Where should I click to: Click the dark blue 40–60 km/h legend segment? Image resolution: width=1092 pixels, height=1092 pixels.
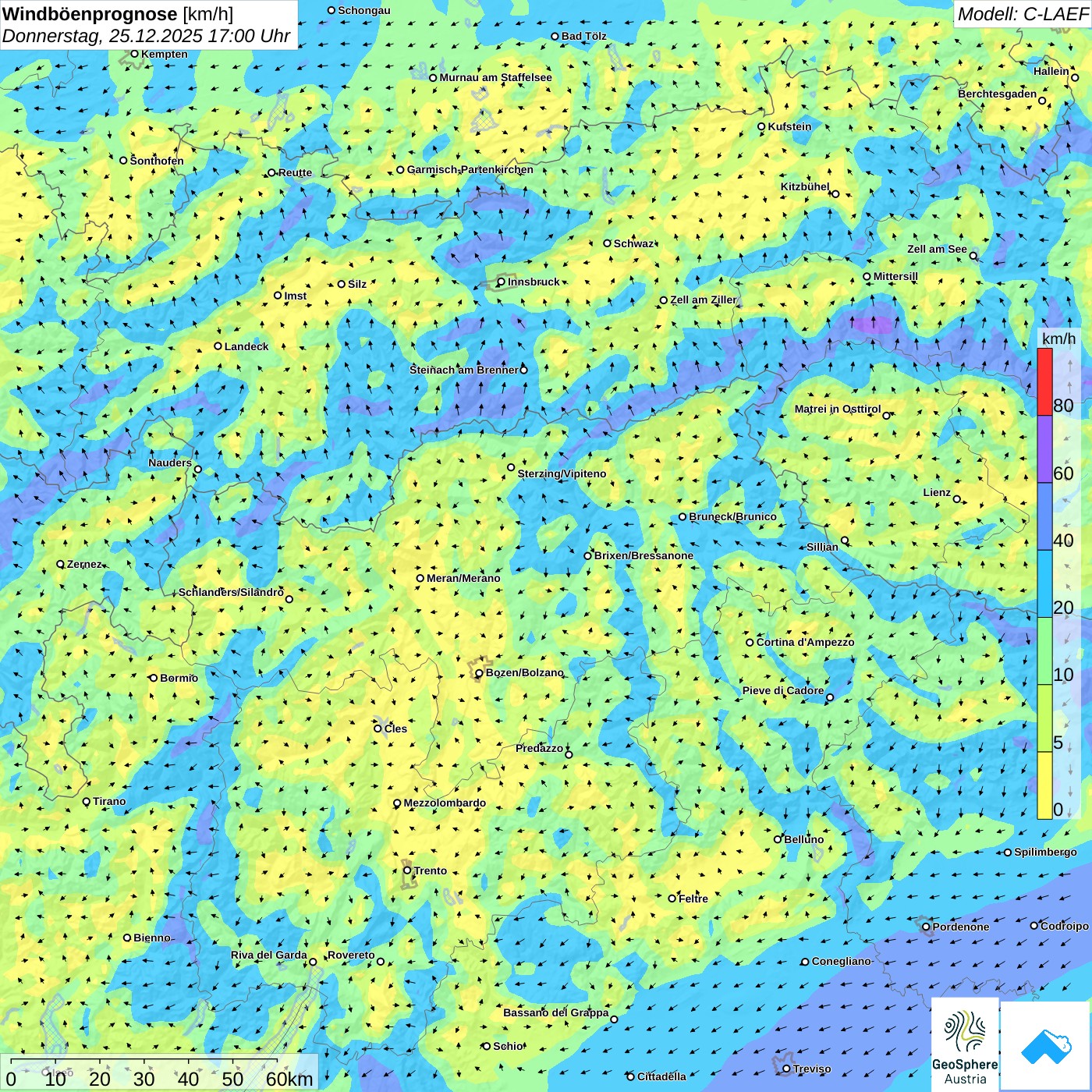coord(1044,517)
